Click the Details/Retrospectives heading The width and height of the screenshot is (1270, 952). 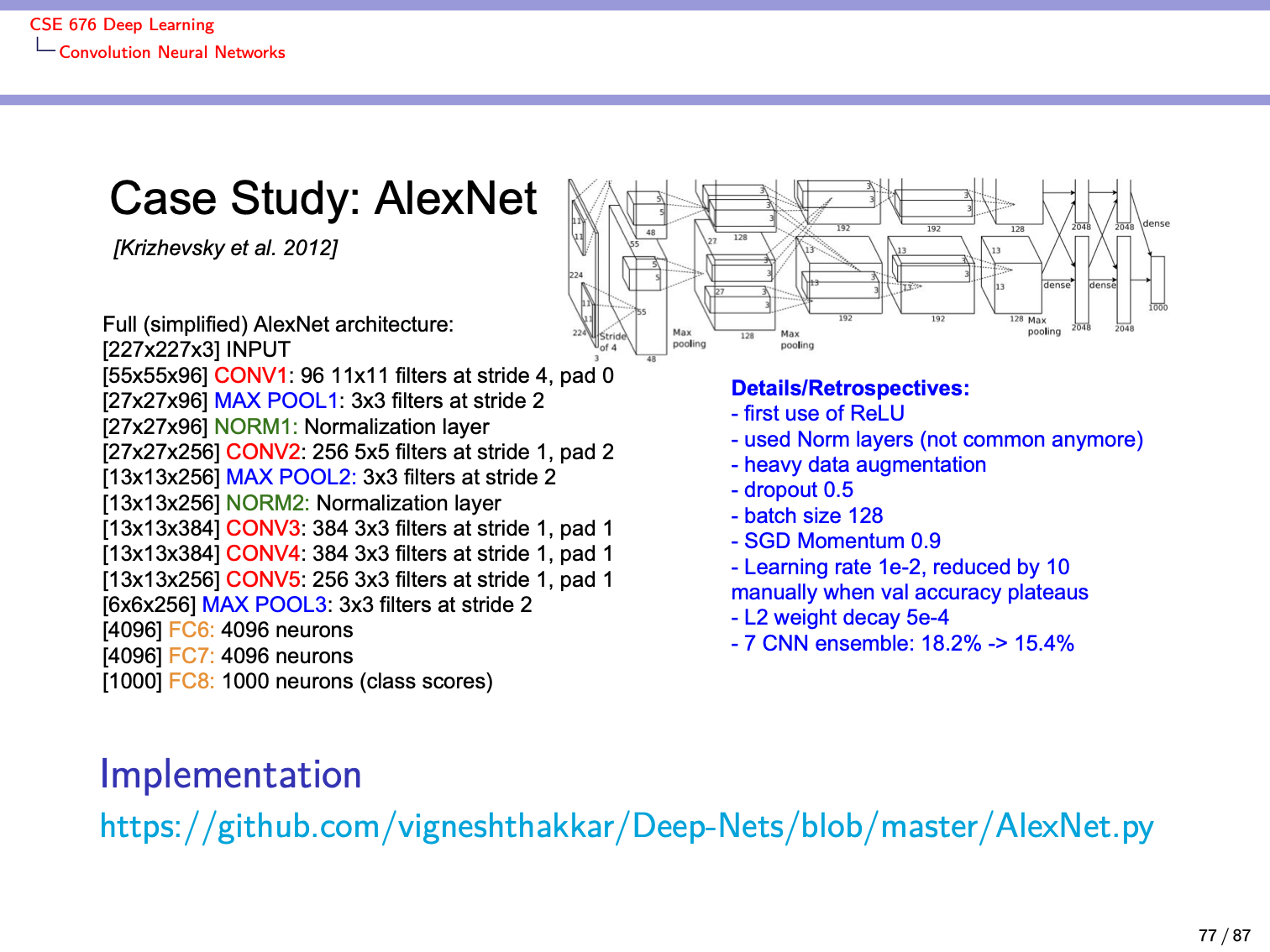tap(850, 388)
